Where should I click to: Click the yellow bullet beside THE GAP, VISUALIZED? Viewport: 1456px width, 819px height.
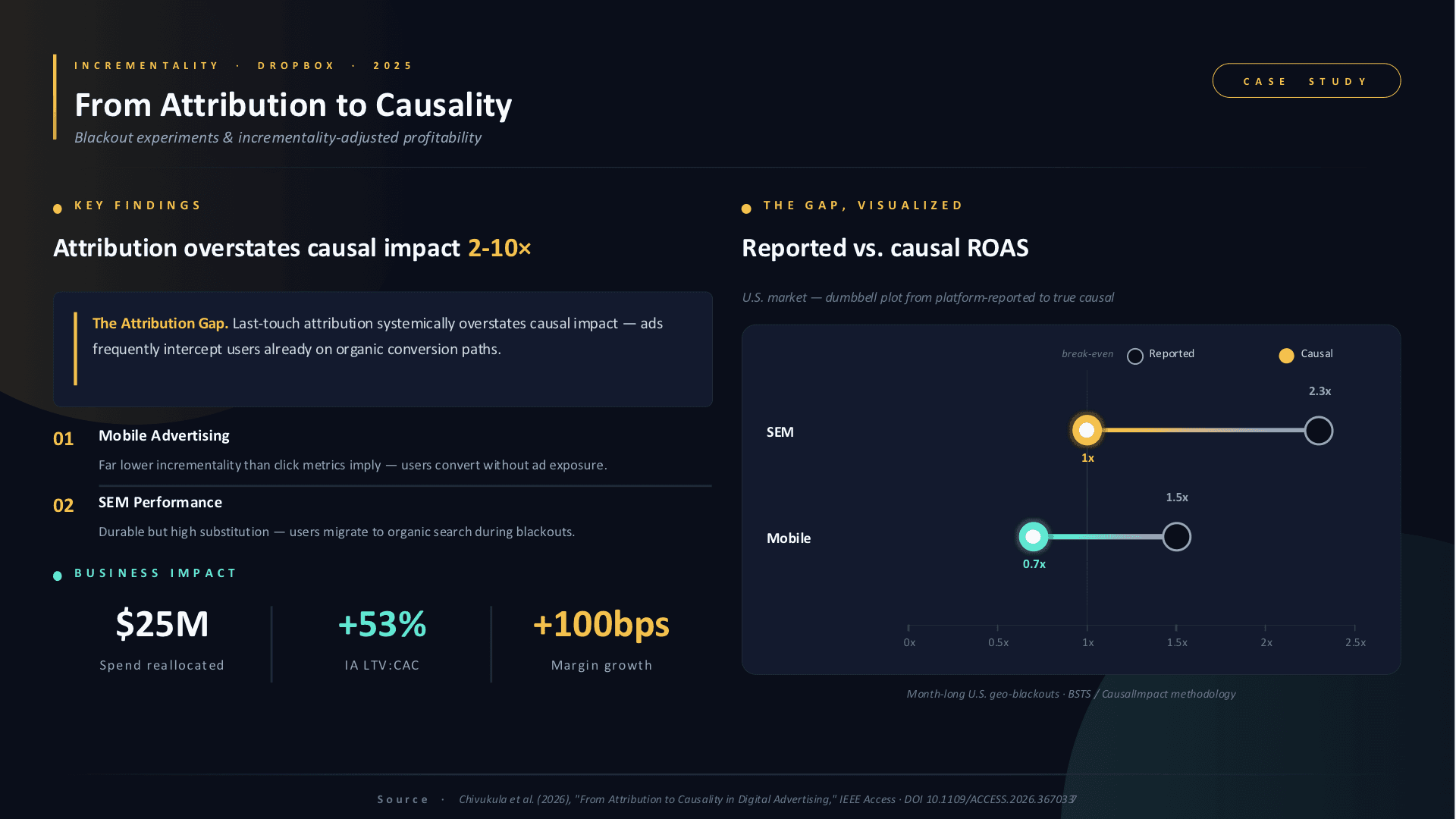pos(746,209)
